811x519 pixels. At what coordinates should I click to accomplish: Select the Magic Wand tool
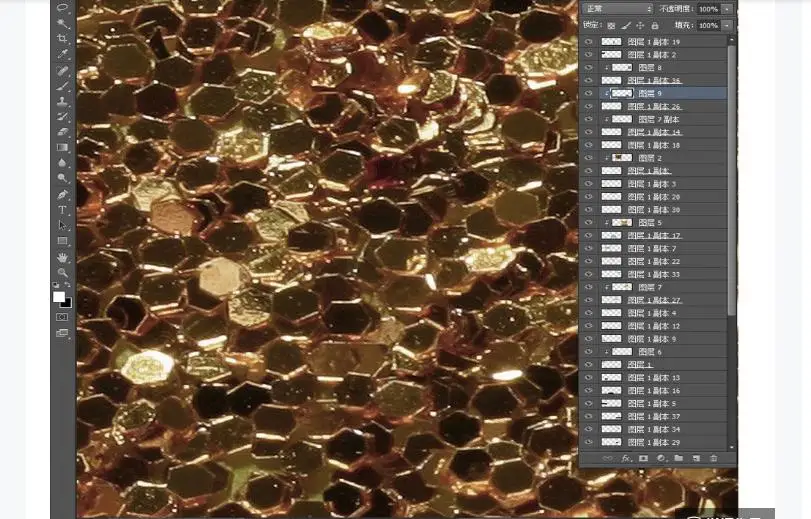click(62, 24)
